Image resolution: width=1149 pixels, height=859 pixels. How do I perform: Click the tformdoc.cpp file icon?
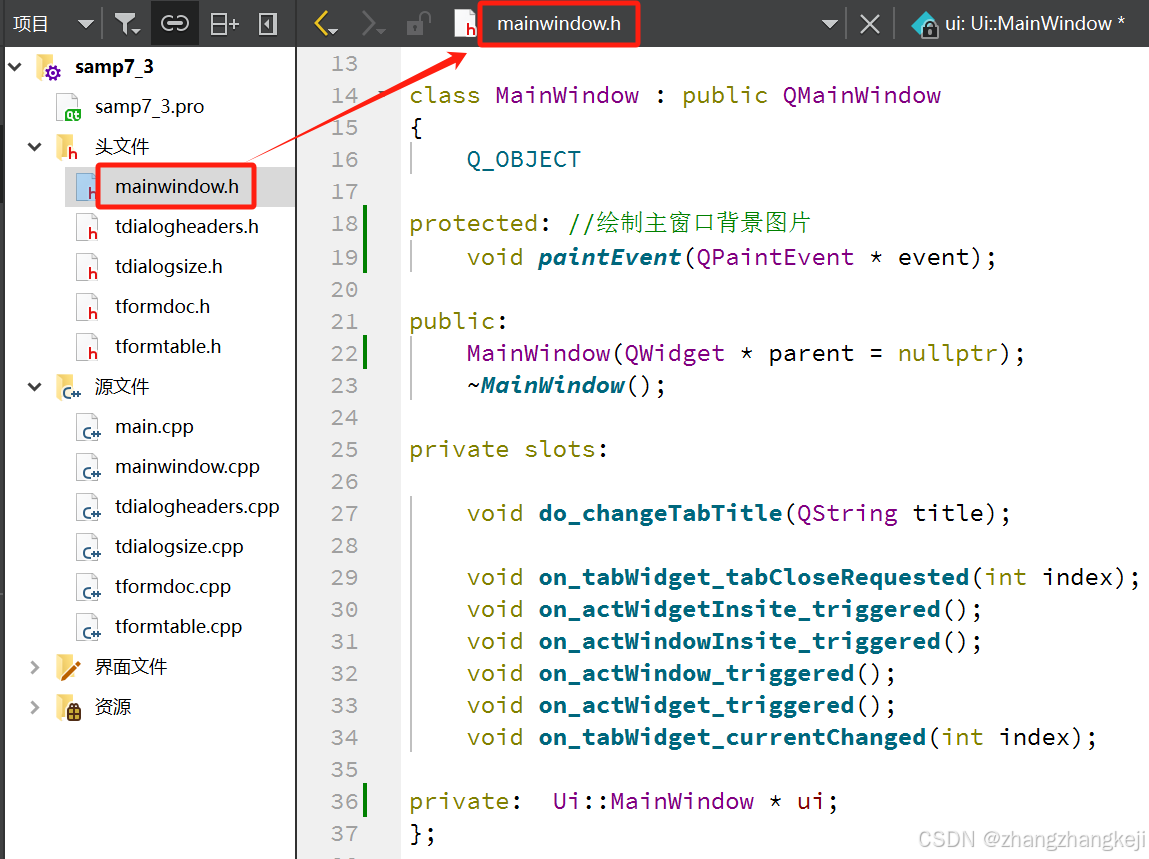point(88,587)
